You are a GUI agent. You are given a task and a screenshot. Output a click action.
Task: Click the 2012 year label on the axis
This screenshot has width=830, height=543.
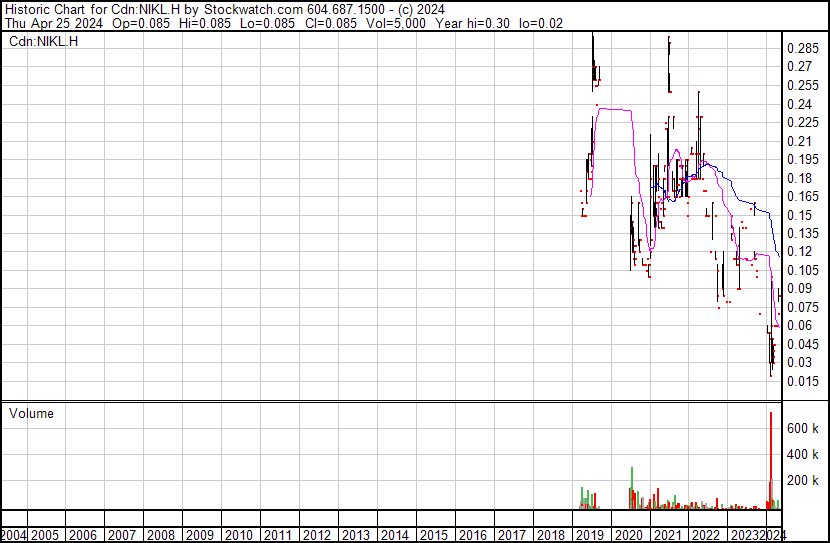[x=317, y=534]
